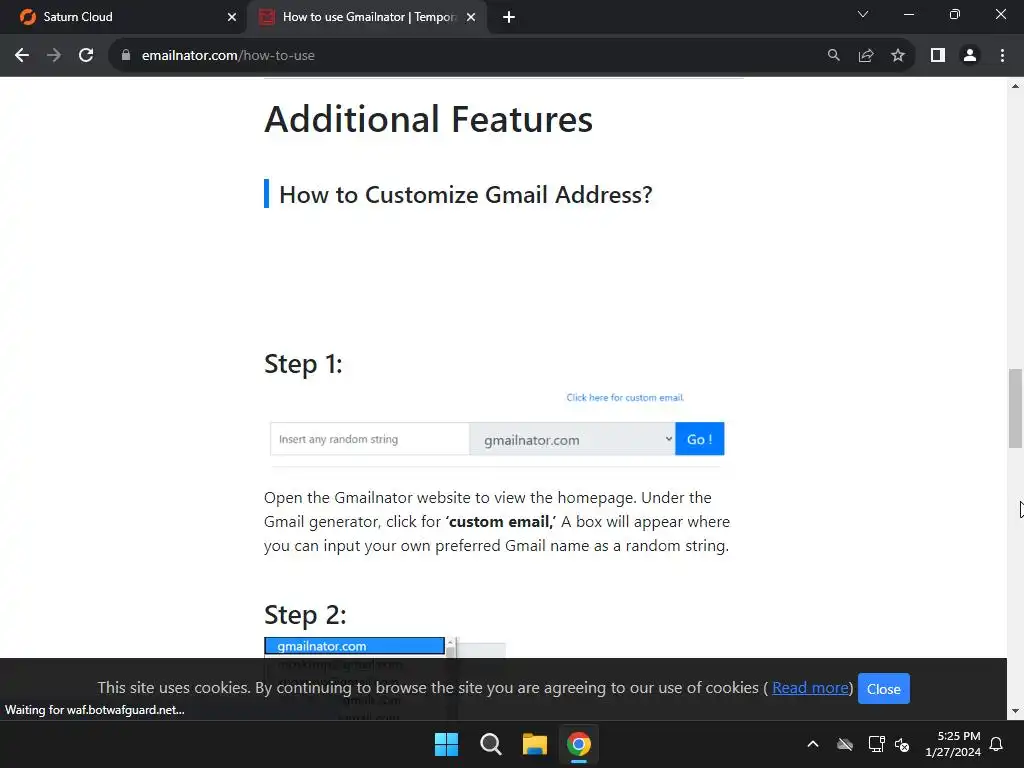Click the blue Go ! button
Image resolution: width=1024 pixels, height=768 pixels.
pyautogui.click(x=699, y=439)
